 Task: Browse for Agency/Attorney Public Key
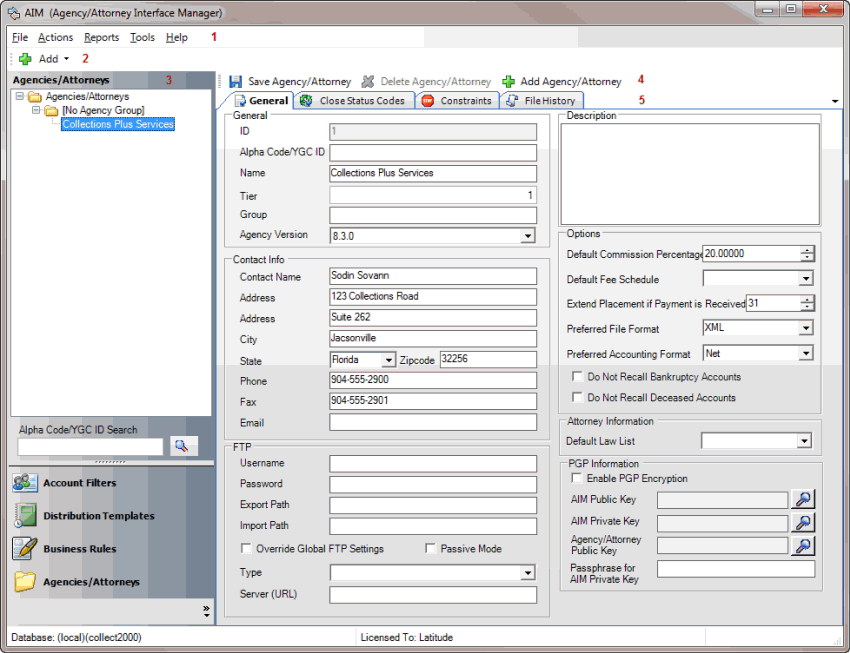(x=802, y=545)
